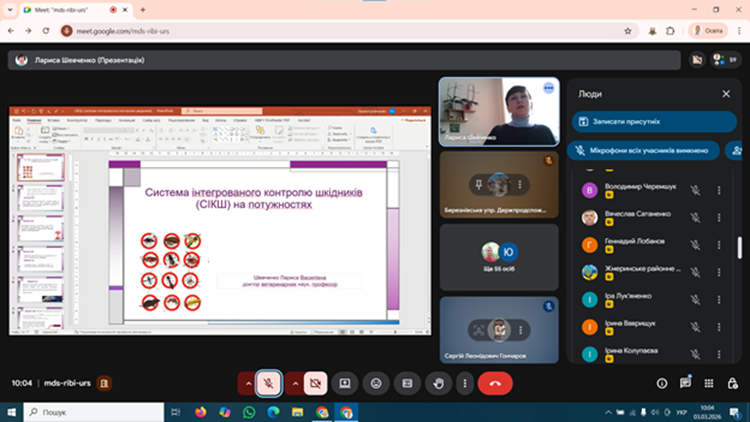Click the Записати присутніх button
This screenshot has width=750, height=422.
(x=654, y=122)
